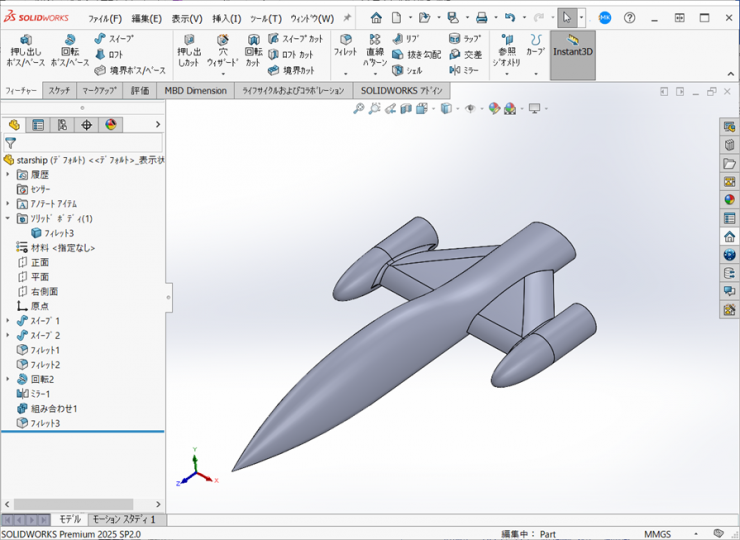The height and width of the screenshot is (540, 740).
Task: Select the ミラー mirror tool in the ribbon
Action: pyautogui.click(x=465, y=70)
